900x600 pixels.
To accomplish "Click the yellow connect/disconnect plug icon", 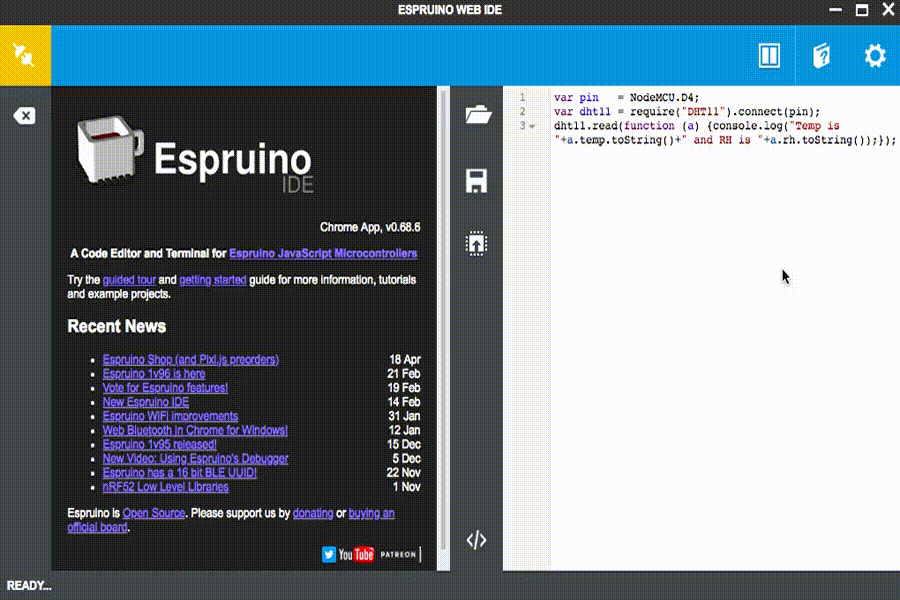I will tap(25, 56).
